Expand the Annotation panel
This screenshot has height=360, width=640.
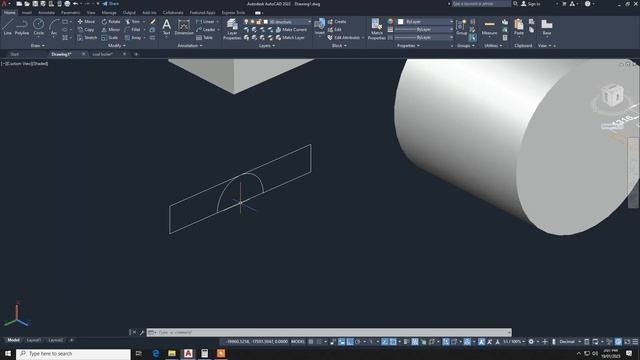[x=190, y=46]
